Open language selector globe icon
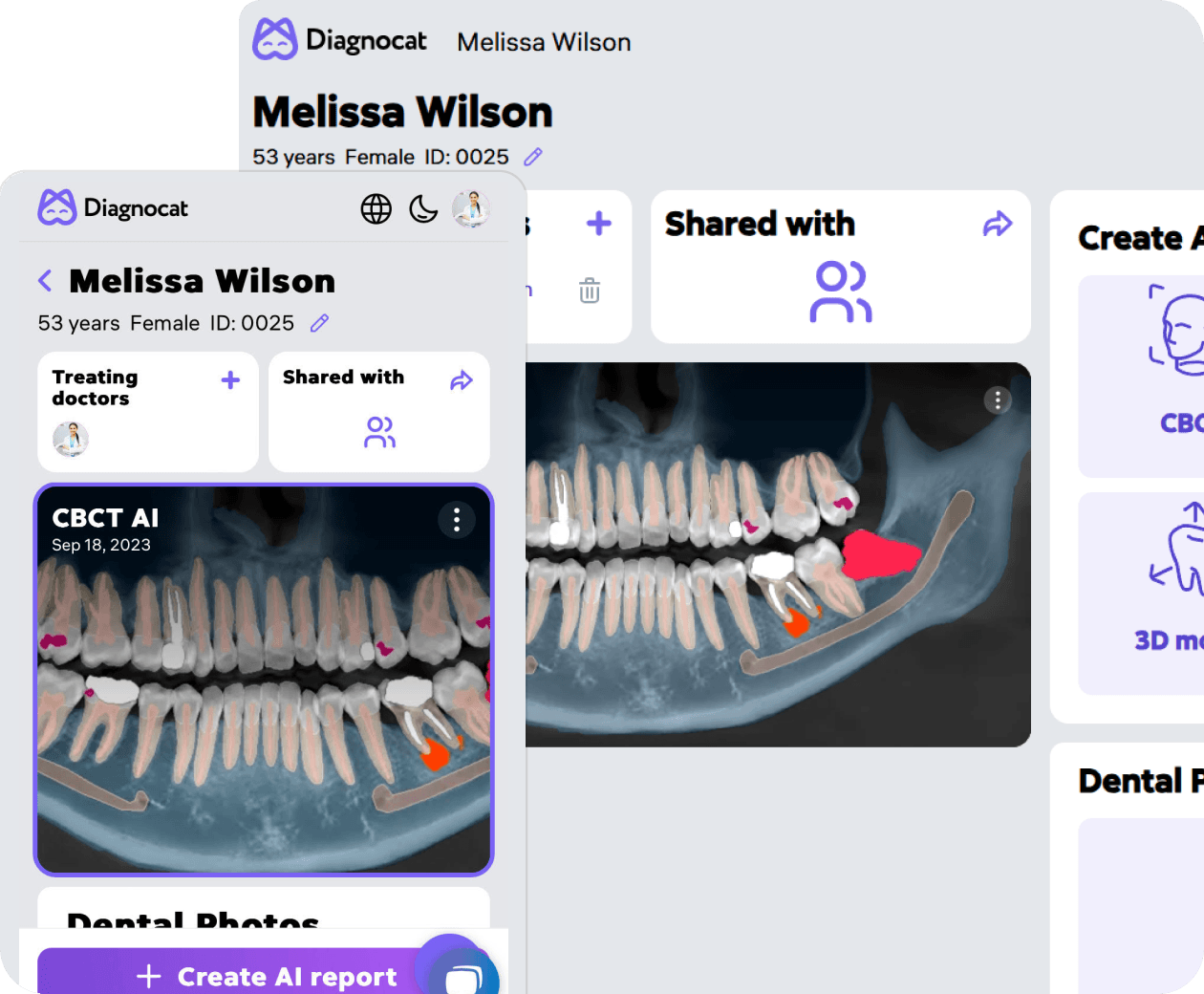 point(376,208)
